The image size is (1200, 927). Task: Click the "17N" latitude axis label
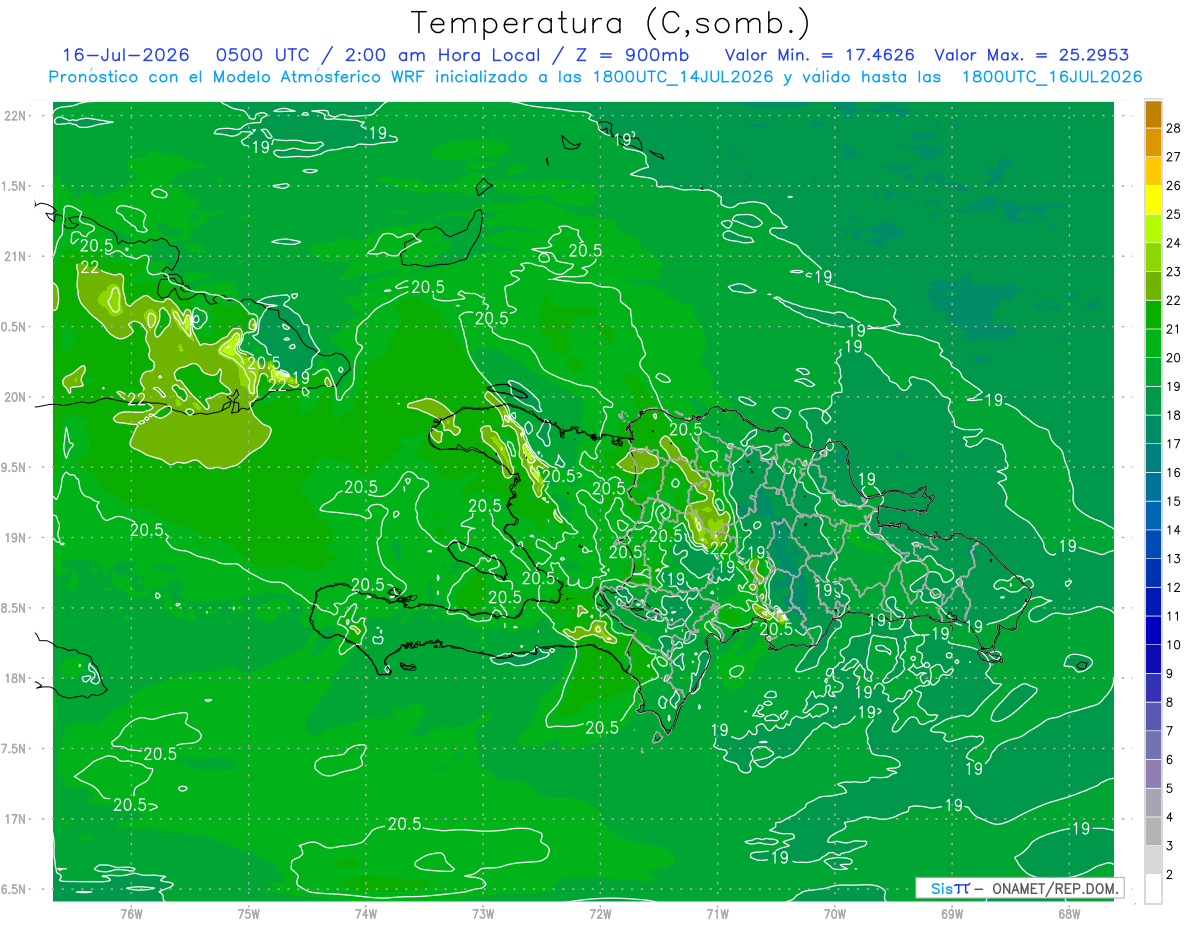point(16,819)
